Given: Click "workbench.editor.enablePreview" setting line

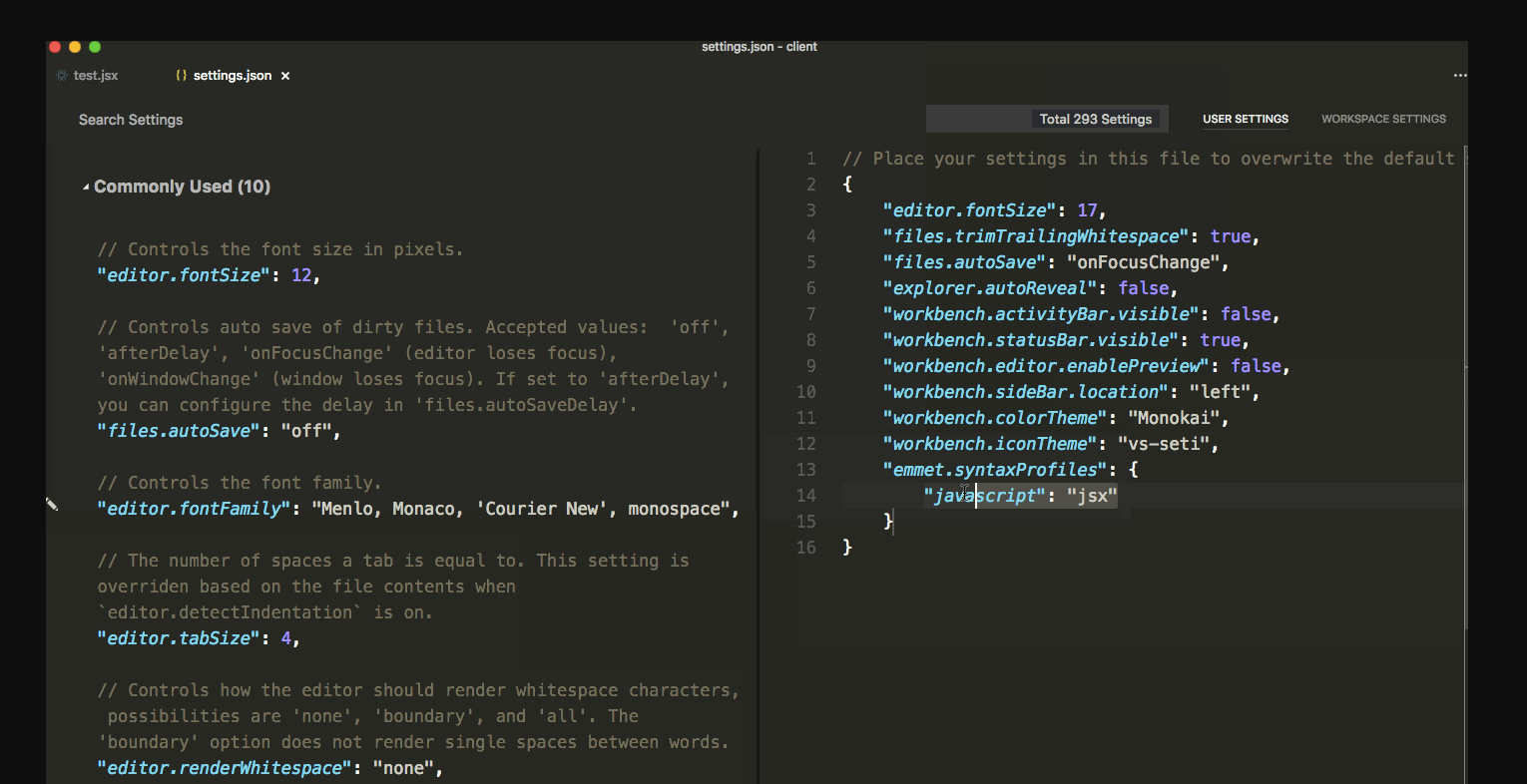Looking at the screenshot, I should 1086,366.
